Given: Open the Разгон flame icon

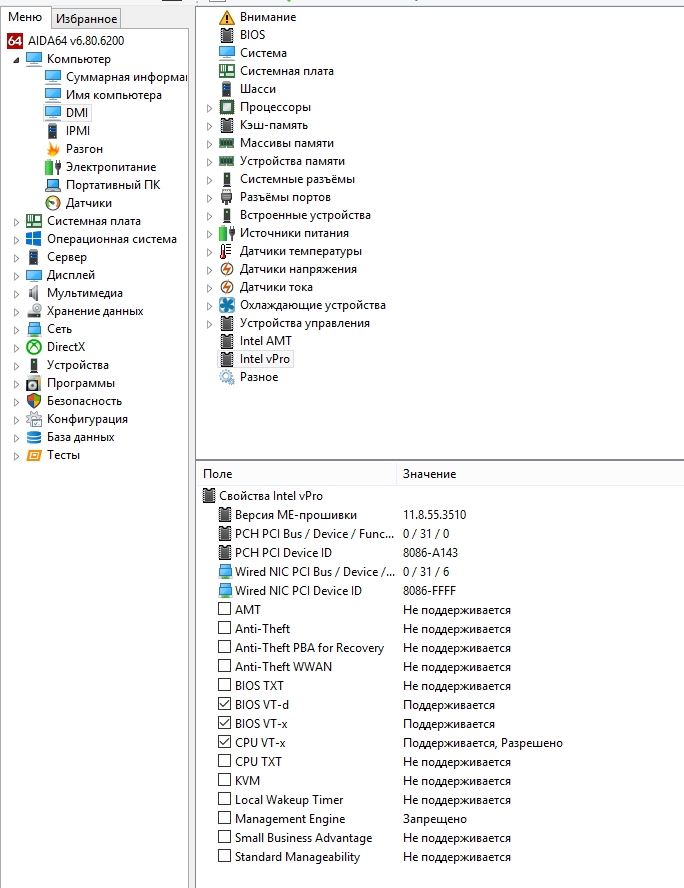Looking at the screenshot, I should pos(53,149).
